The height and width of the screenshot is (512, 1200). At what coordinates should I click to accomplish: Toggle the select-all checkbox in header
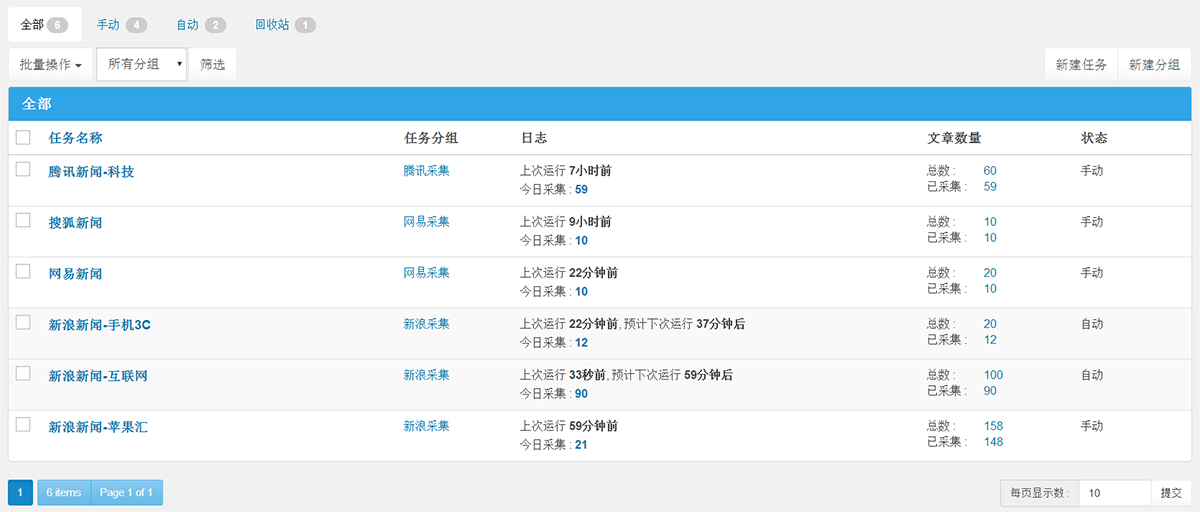pos(23,138)
